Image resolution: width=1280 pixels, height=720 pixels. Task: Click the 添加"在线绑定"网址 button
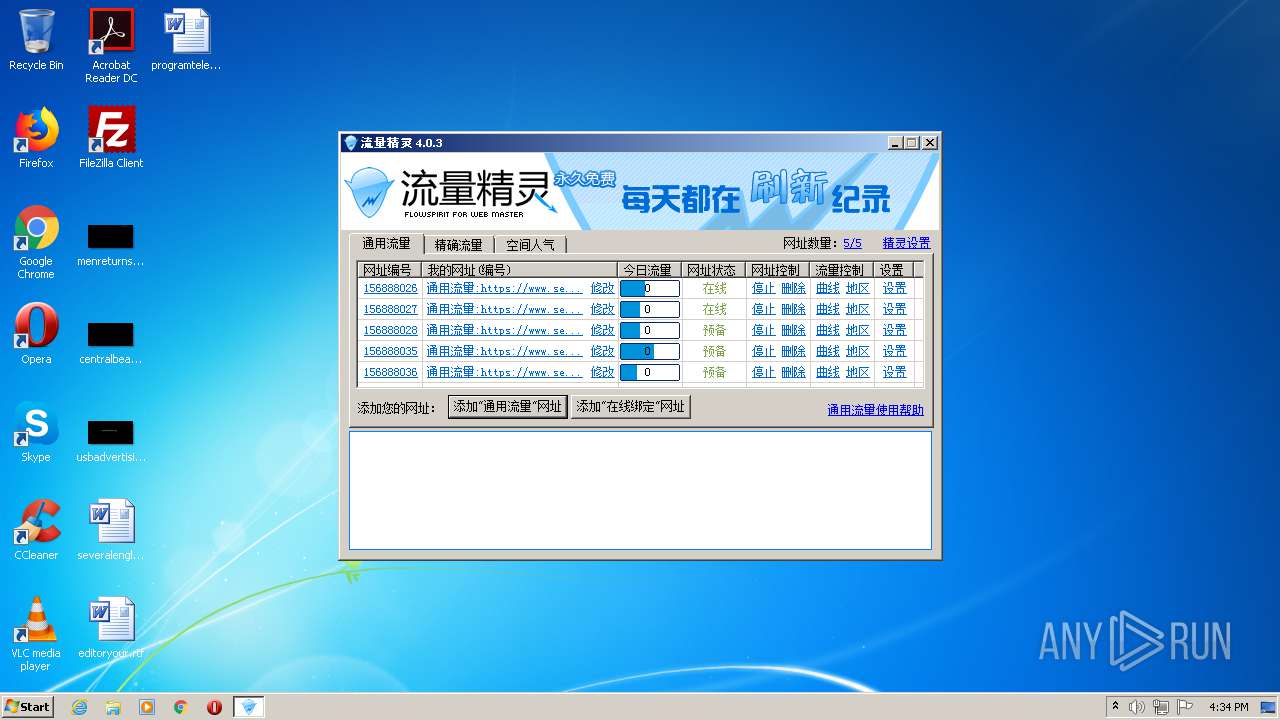click(x=630, y=406)
